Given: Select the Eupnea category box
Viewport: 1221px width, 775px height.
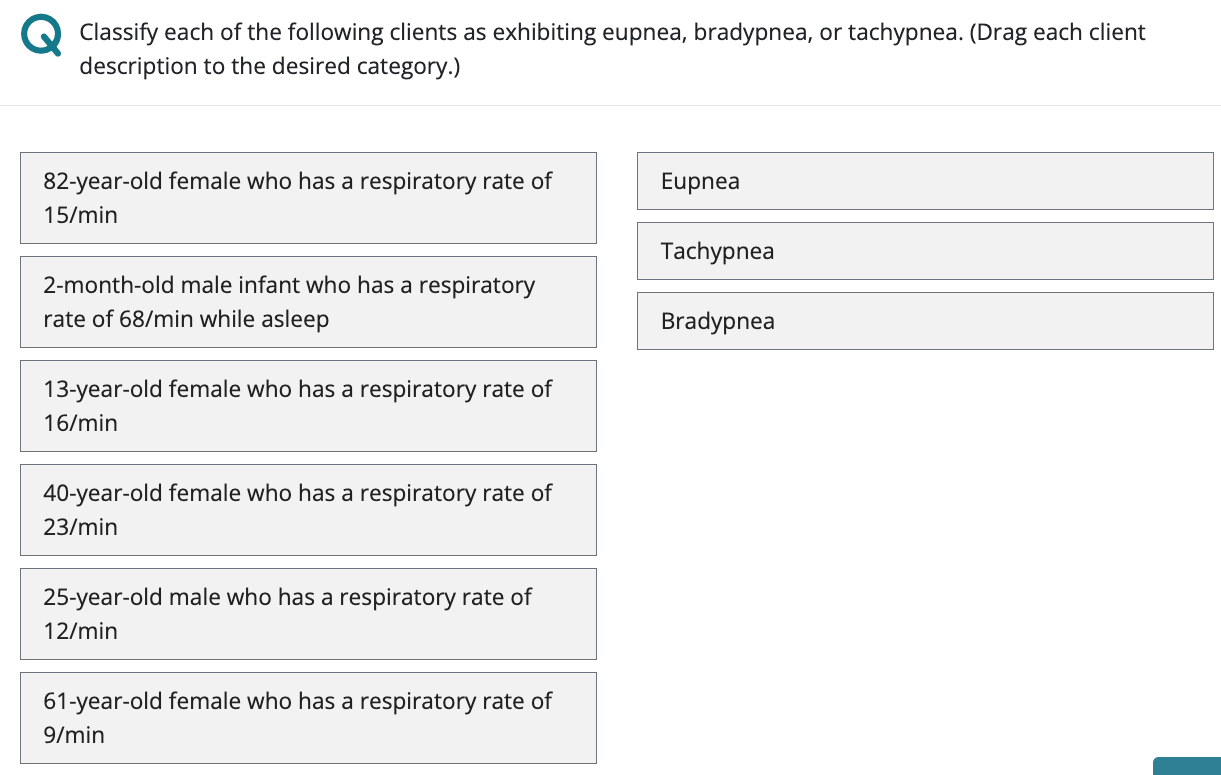Looking at the screenshot, I should [925, 181].
